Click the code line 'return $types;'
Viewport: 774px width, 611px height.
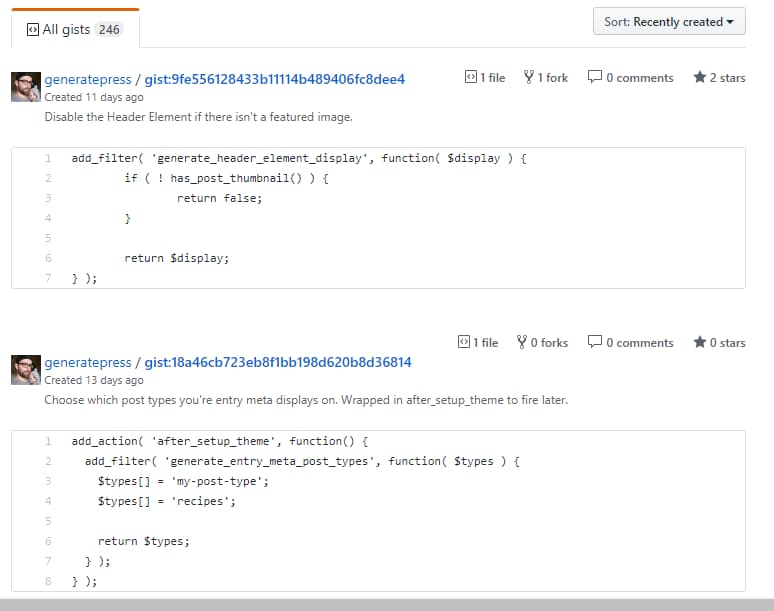(144, 541)
